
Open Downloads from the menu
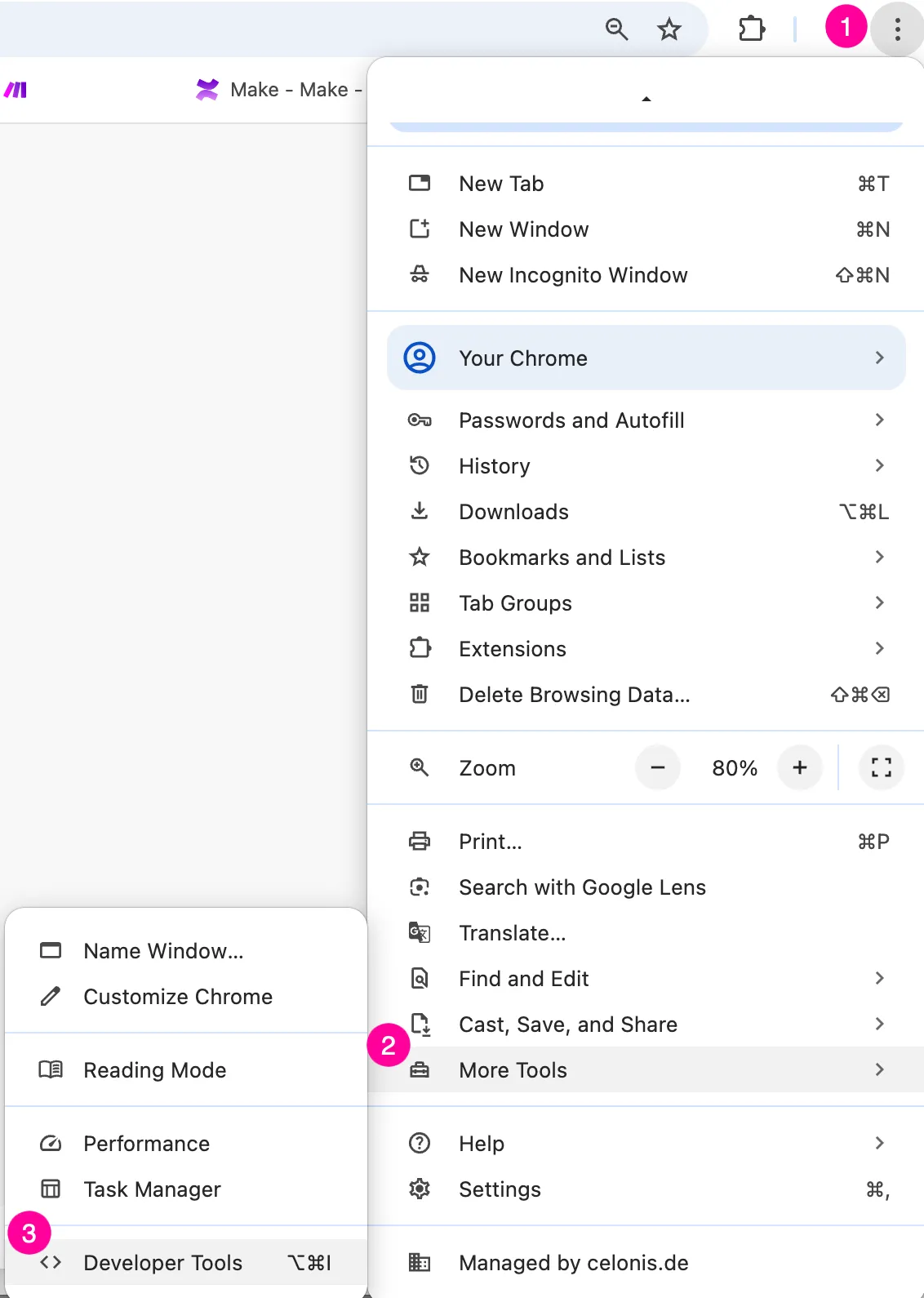coord(646,512)
